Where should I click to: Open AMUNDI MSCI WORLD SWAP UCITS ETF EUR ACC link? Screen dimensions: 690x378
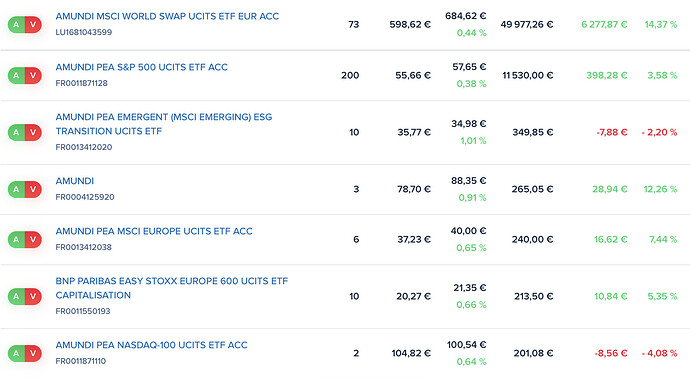pos(167,16)
